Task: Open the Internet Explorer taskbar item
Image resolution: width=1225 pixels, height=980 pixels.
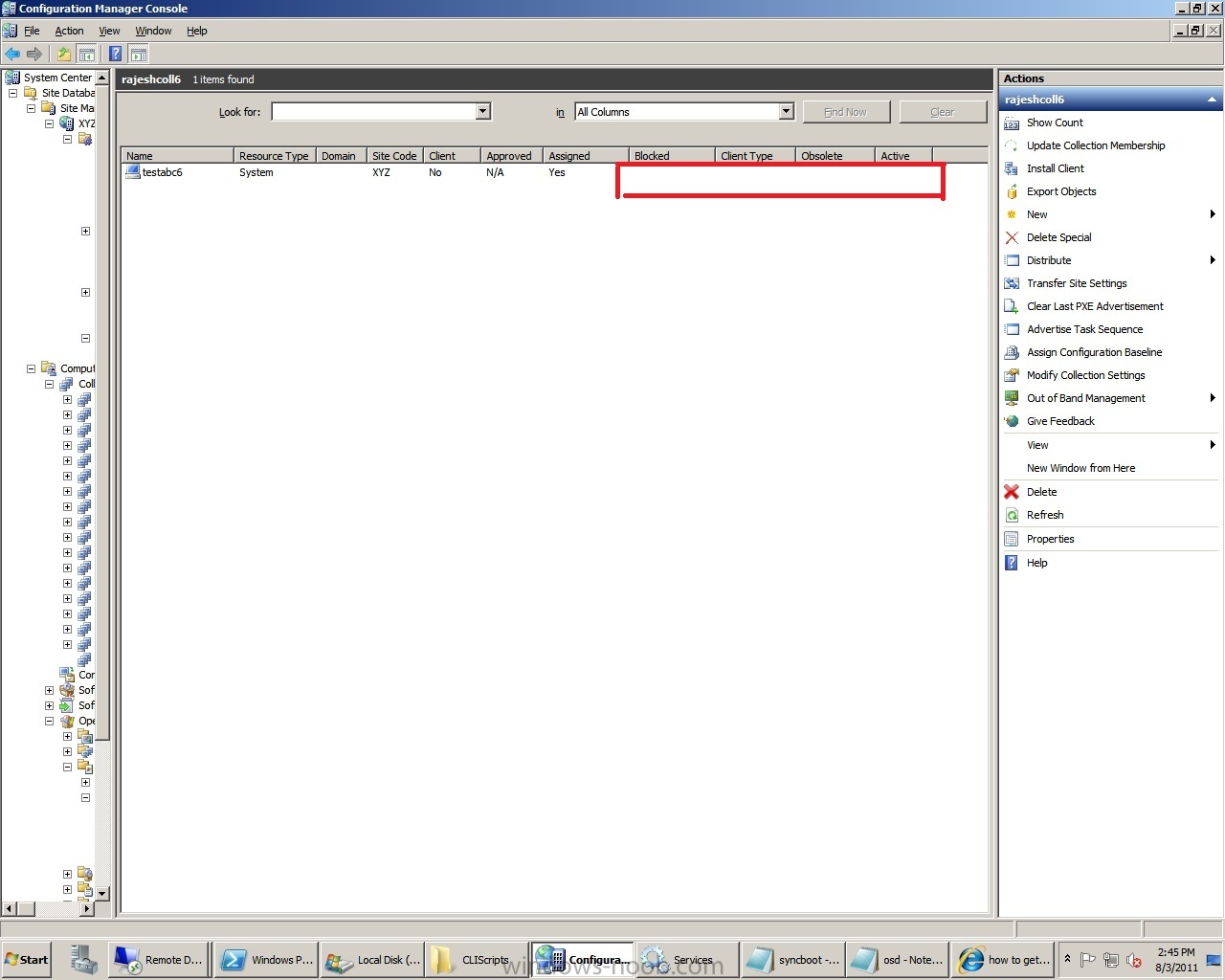Action: (1003, 960)
